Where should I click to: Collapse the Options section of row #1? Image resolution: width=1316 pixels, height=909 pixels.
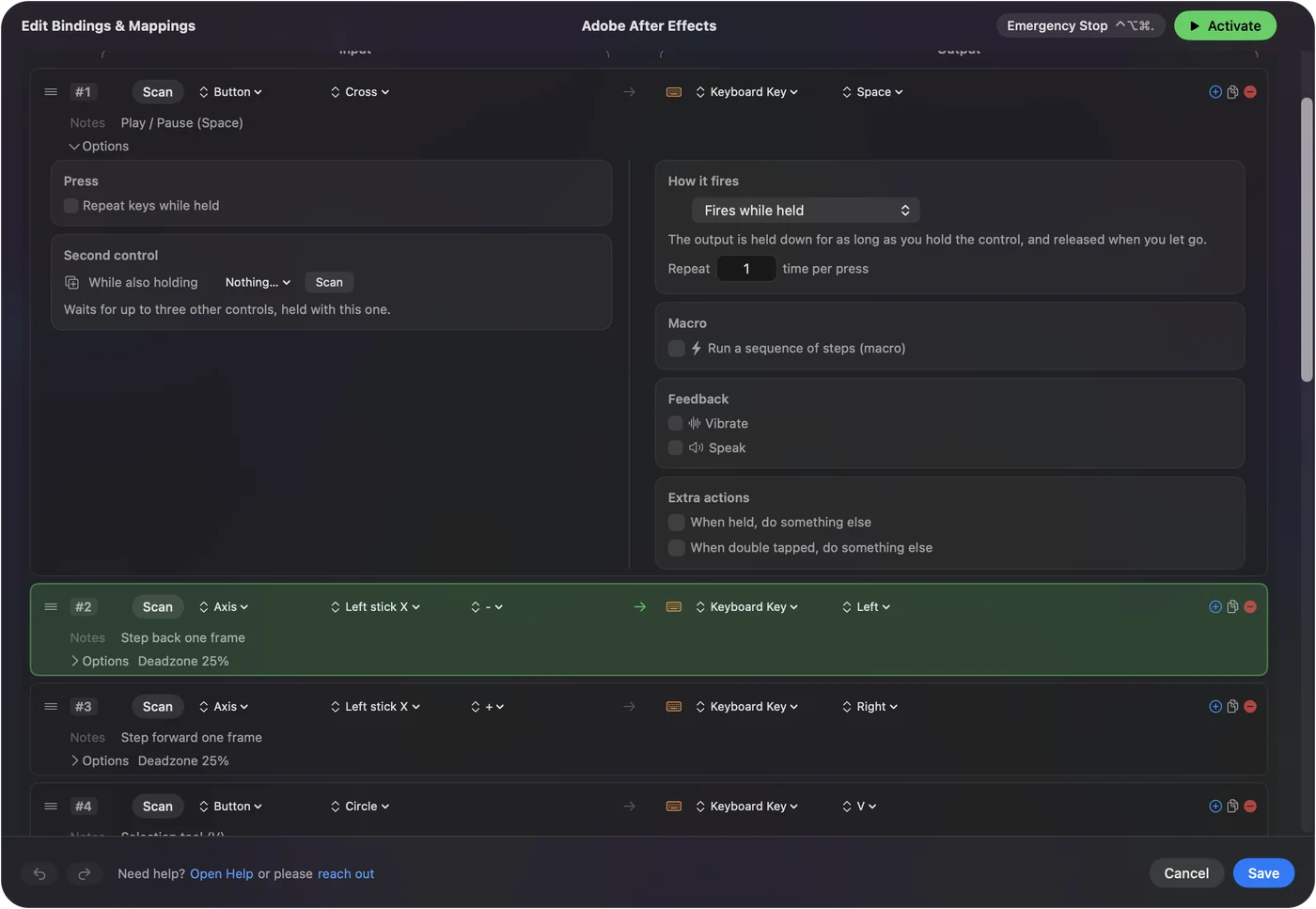(99, 147)
